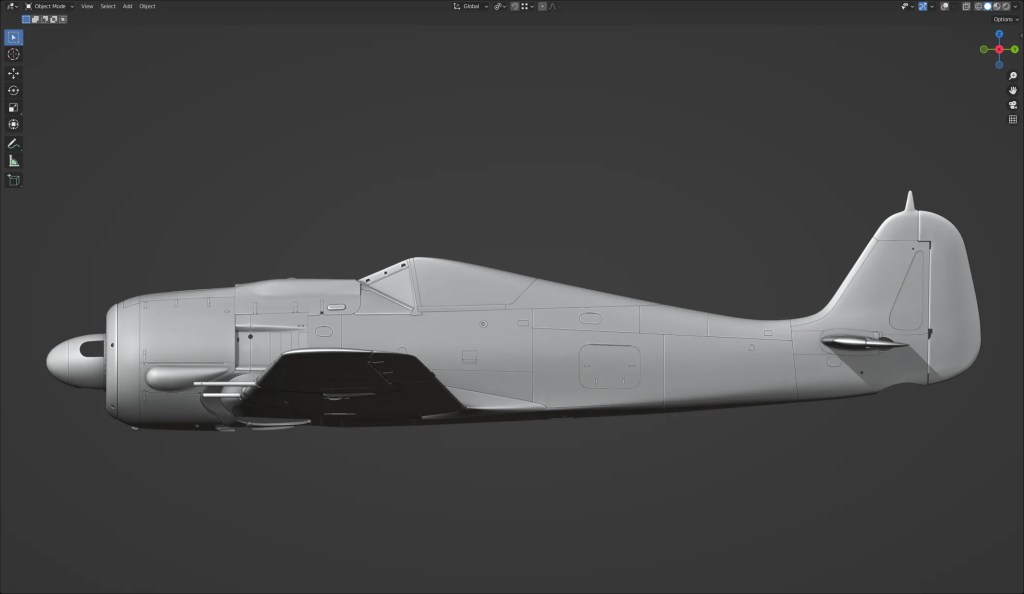
Task: Select the Cursor tool
Action: pyautogui.click(x=14, y=54)
